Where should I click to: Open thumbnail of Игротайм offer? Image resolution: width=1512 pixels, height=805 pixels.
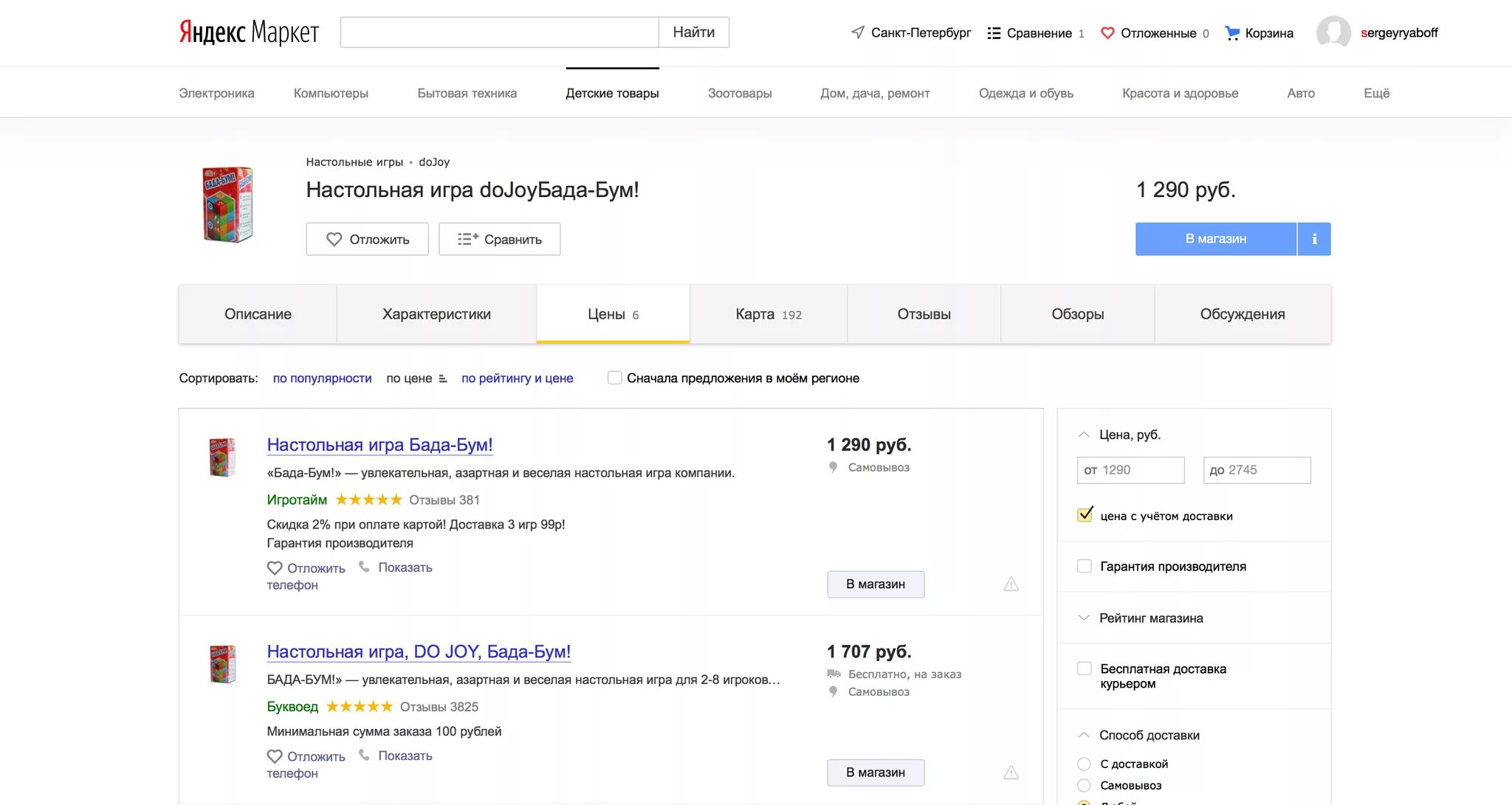tap(223, 457)
